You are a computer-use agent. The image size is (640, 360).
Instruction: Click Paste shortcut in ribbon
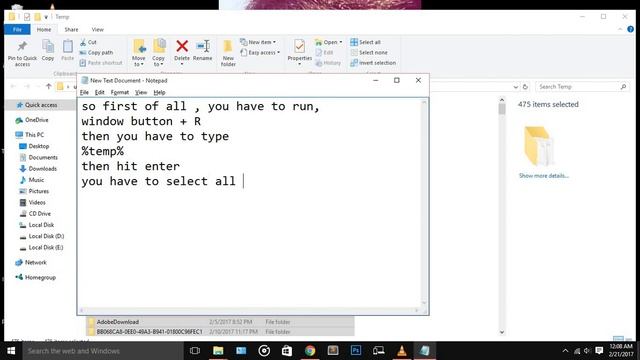pyautogui.click(x=101, y=62)
